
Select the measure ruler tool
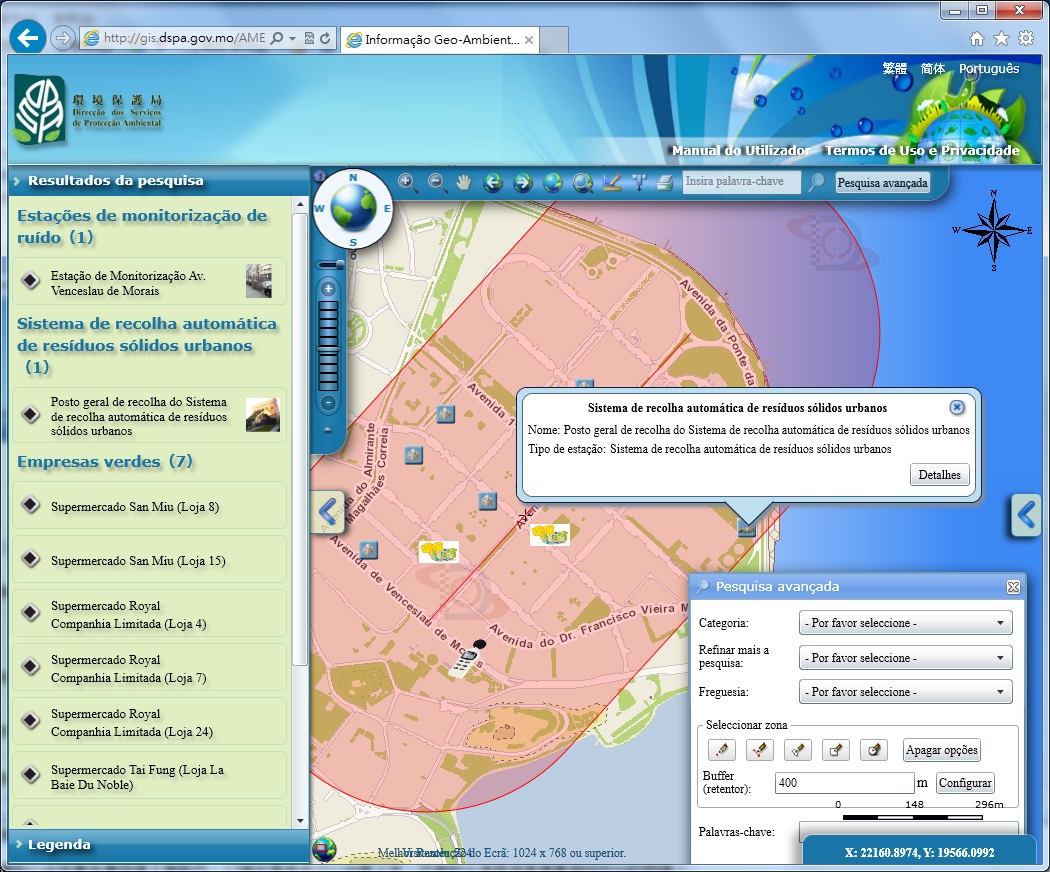coord(613,182)
